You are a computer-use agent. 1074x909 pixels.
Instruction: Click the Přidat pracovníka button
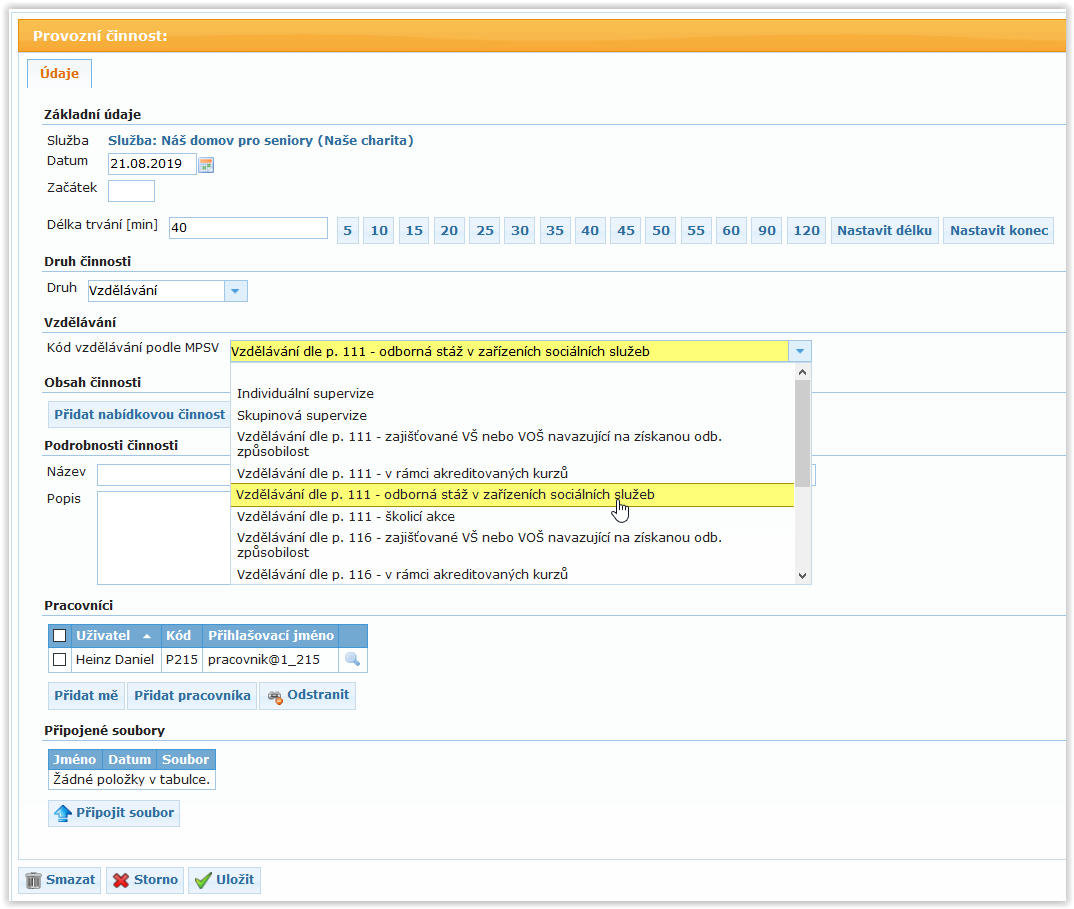192,695
